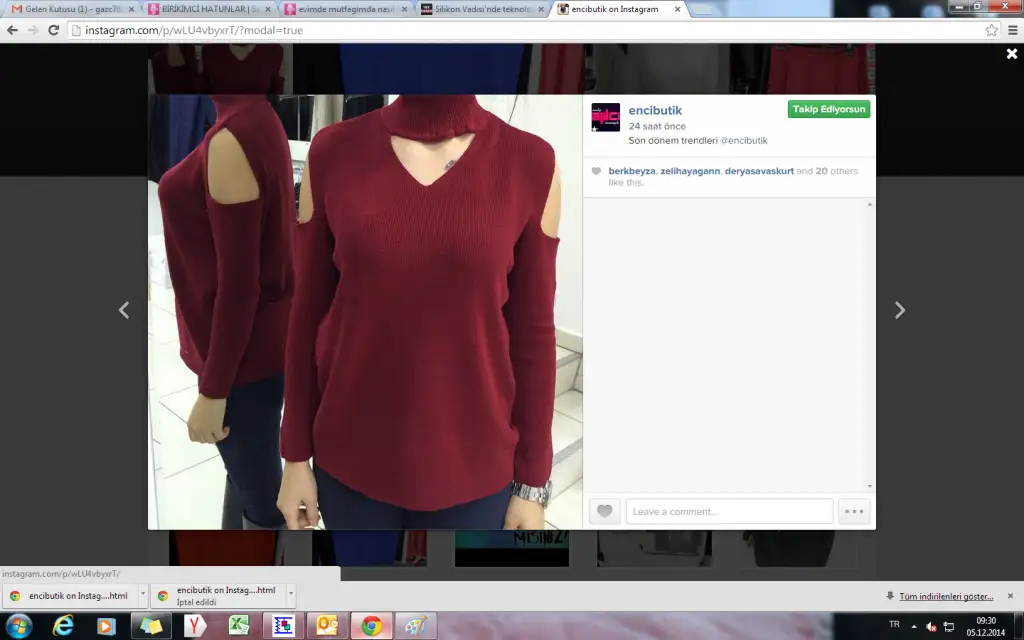
Task: Click the comments area scrollbar down arrow
Action: [869, 487]
